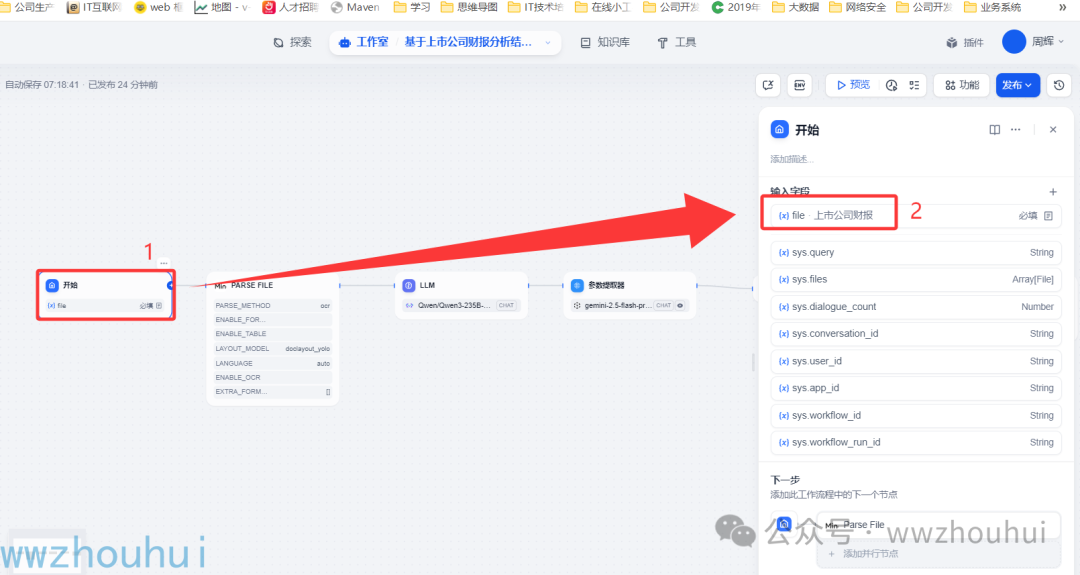Open the 地图 bookmark with chart icon
This screenshot has height=575, width=1080.
(x=222, y=7)
